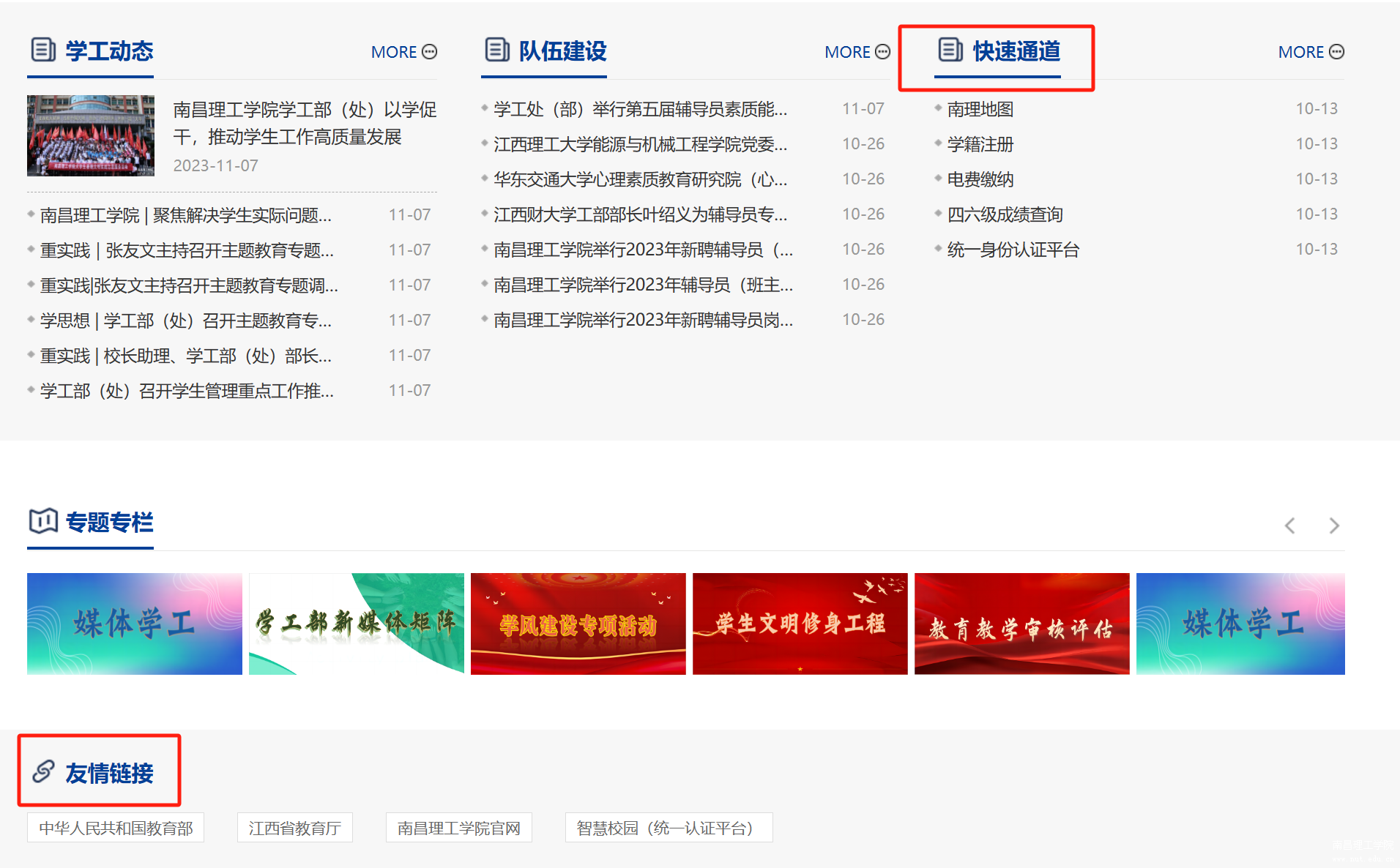This screenshot has width=1400, height=868.
Task: Click the 队伍建设 section document icon
Action: pos(497,50)
